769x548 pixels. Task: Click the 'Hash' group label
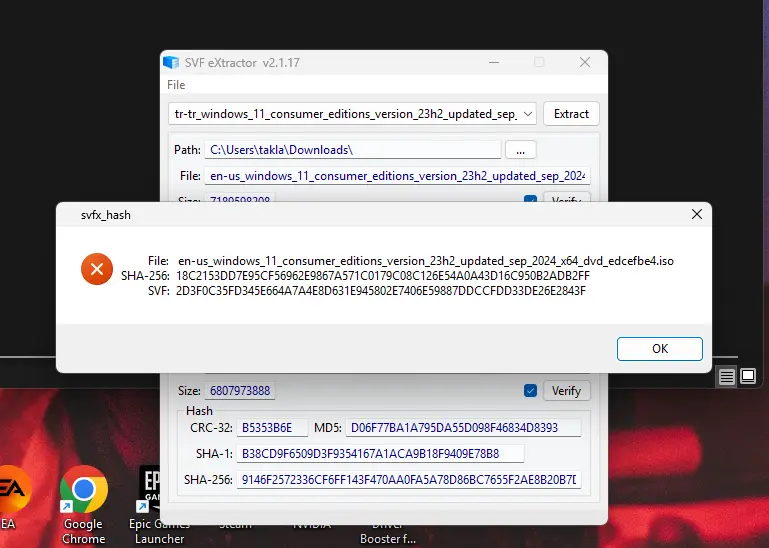[199, 411]
